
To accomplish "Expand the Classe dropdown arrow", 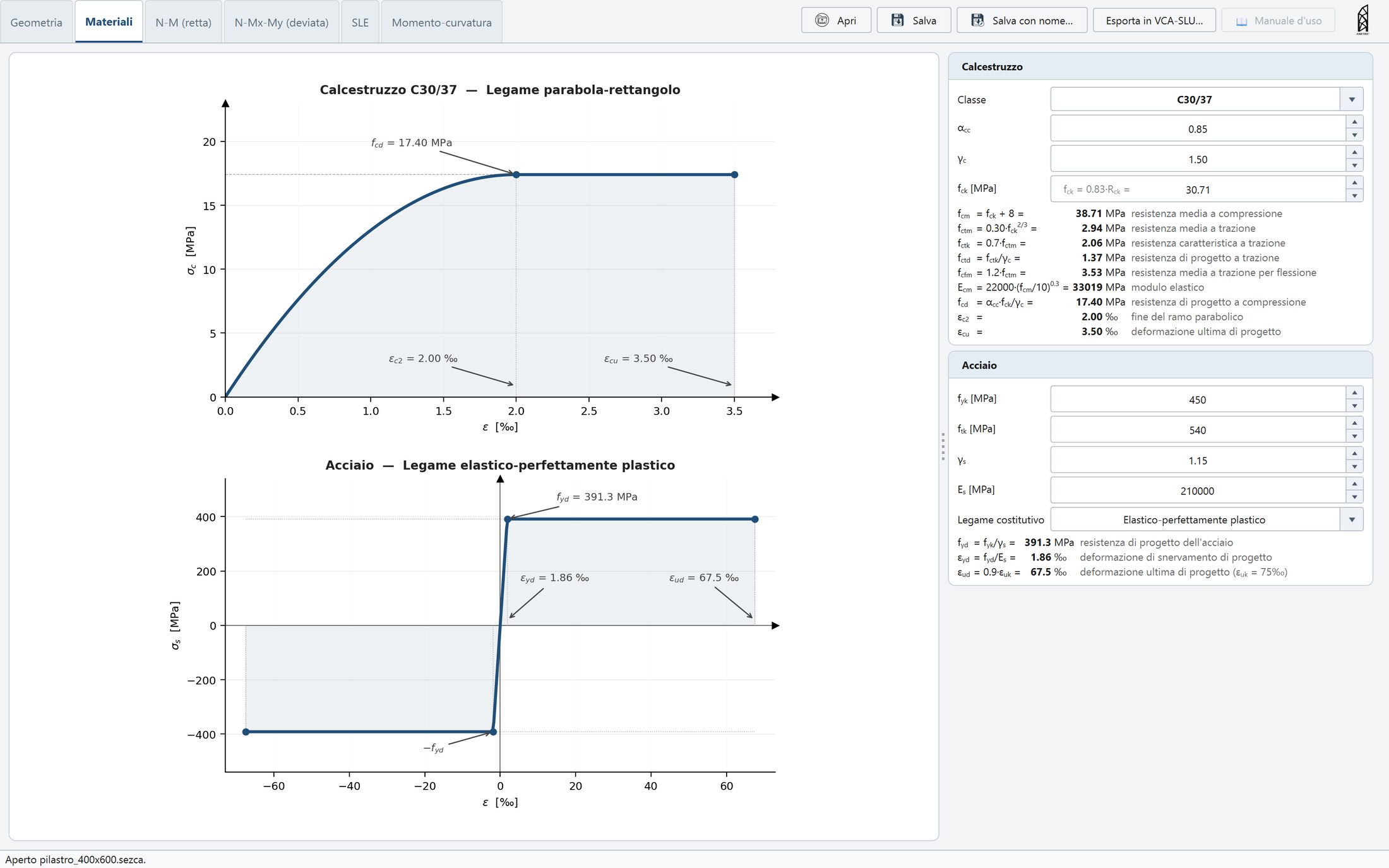I will coord(1352,99).
